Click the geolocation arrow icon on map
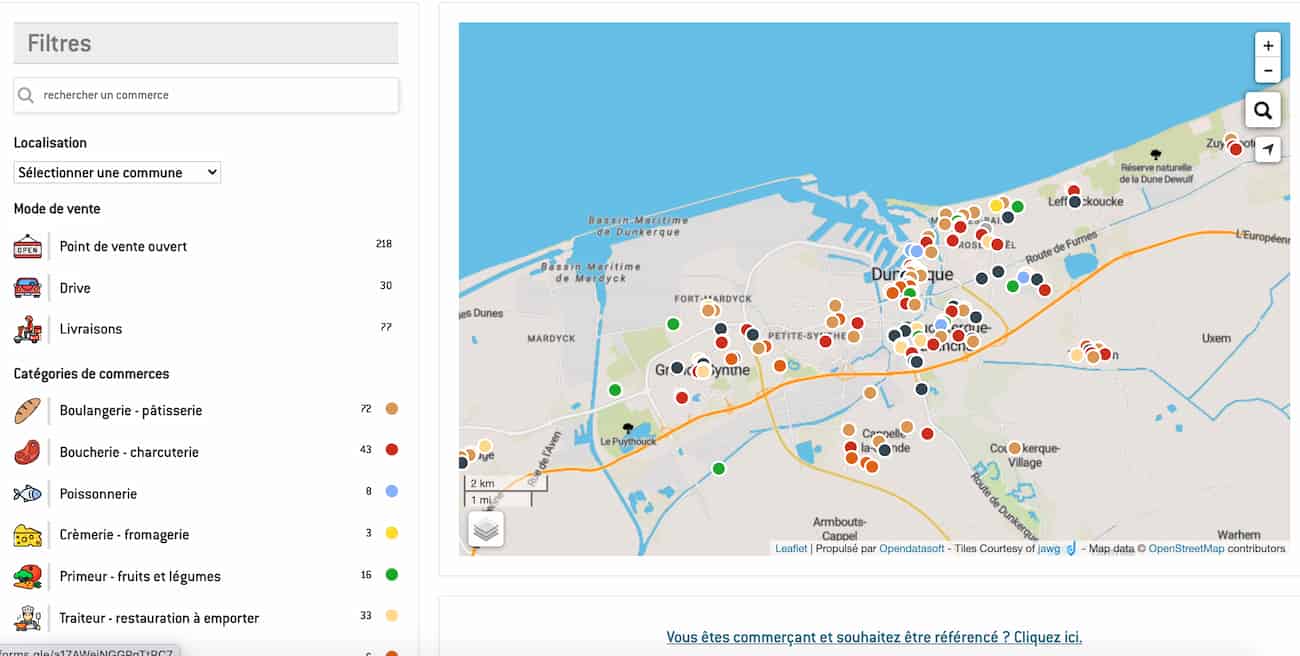Screen dimensions: 1300x656 pos(1267,149)
